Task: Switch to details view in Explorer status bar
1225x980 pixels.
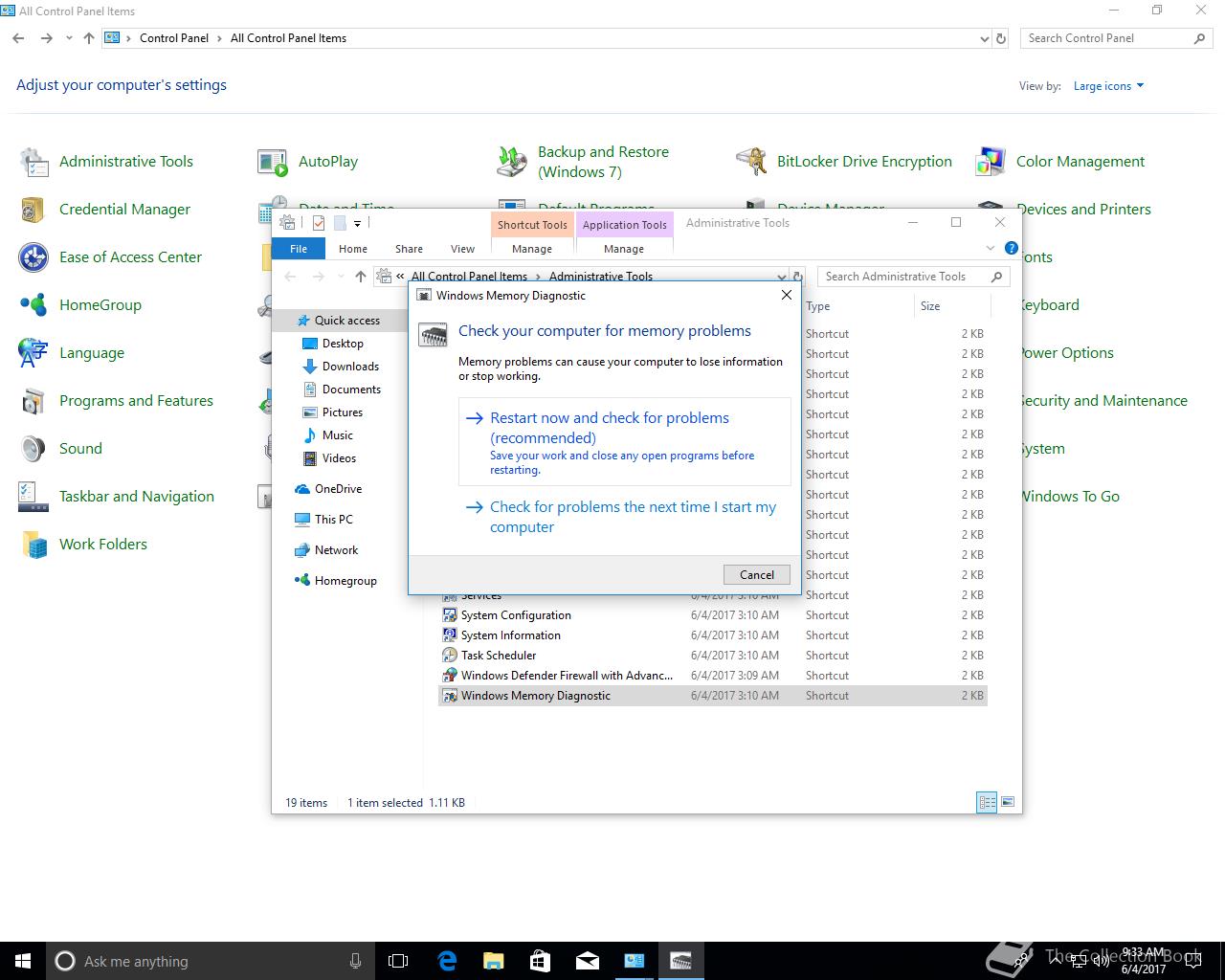Action: coord(987,802)
